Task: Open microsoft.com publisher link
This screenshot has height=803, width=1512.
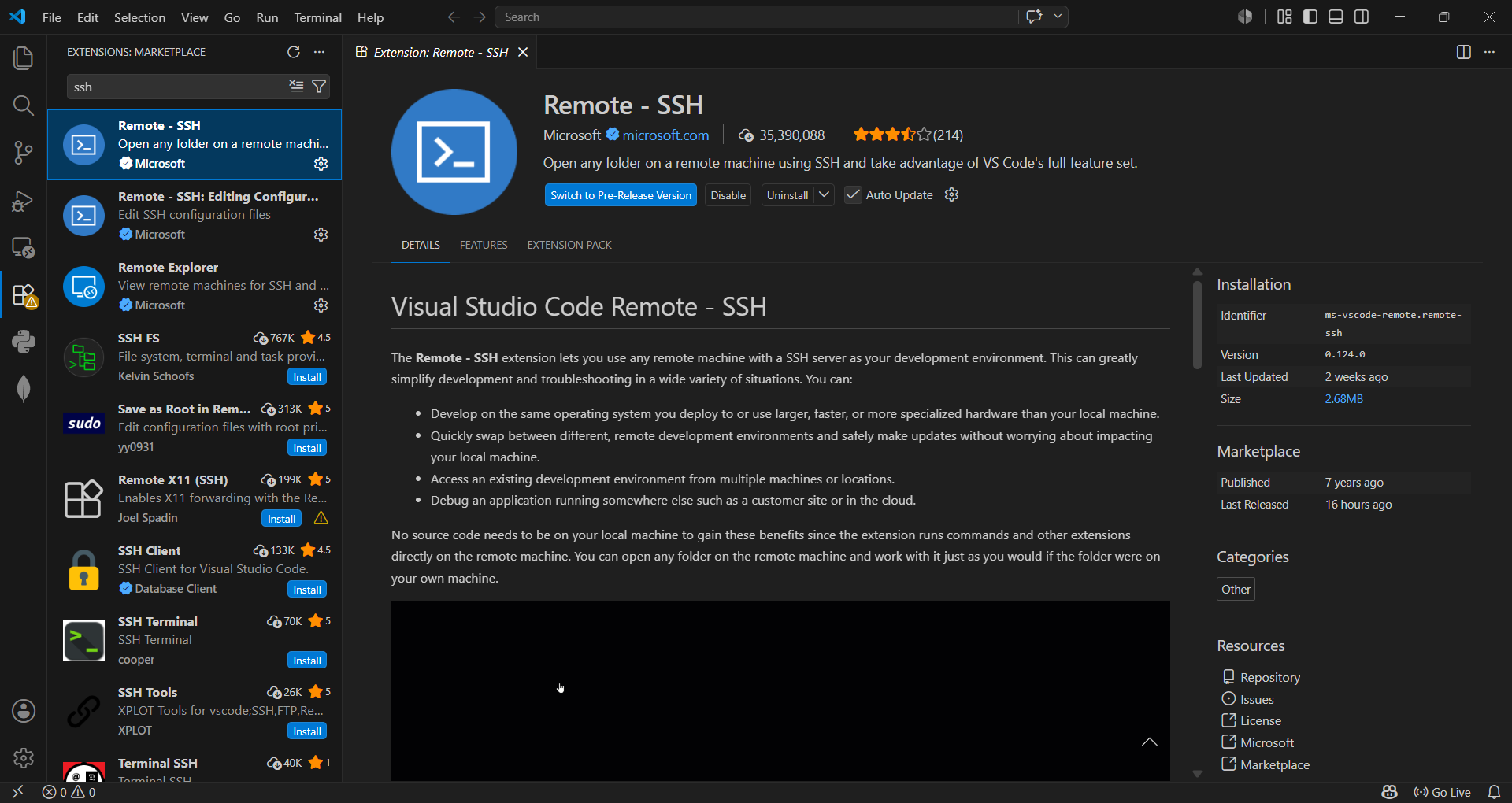Action: point(665,135)
